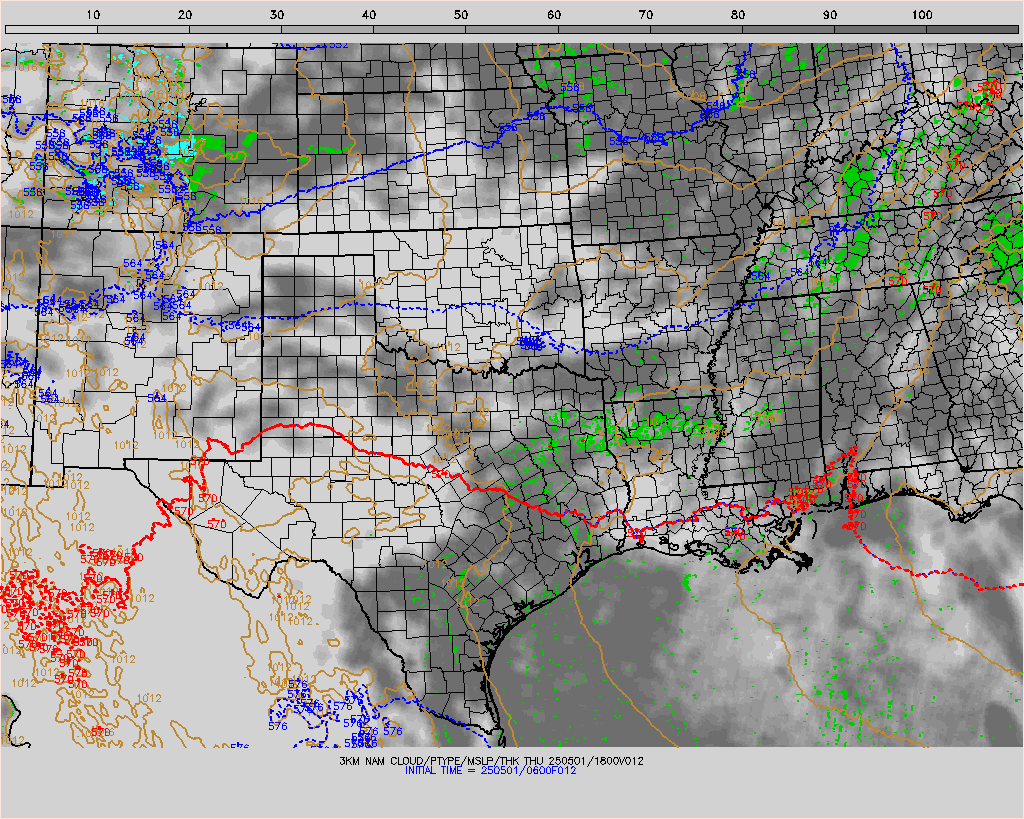
Task: Select scale swatch between 30 and 40
Action: click(x=328, y=29)
